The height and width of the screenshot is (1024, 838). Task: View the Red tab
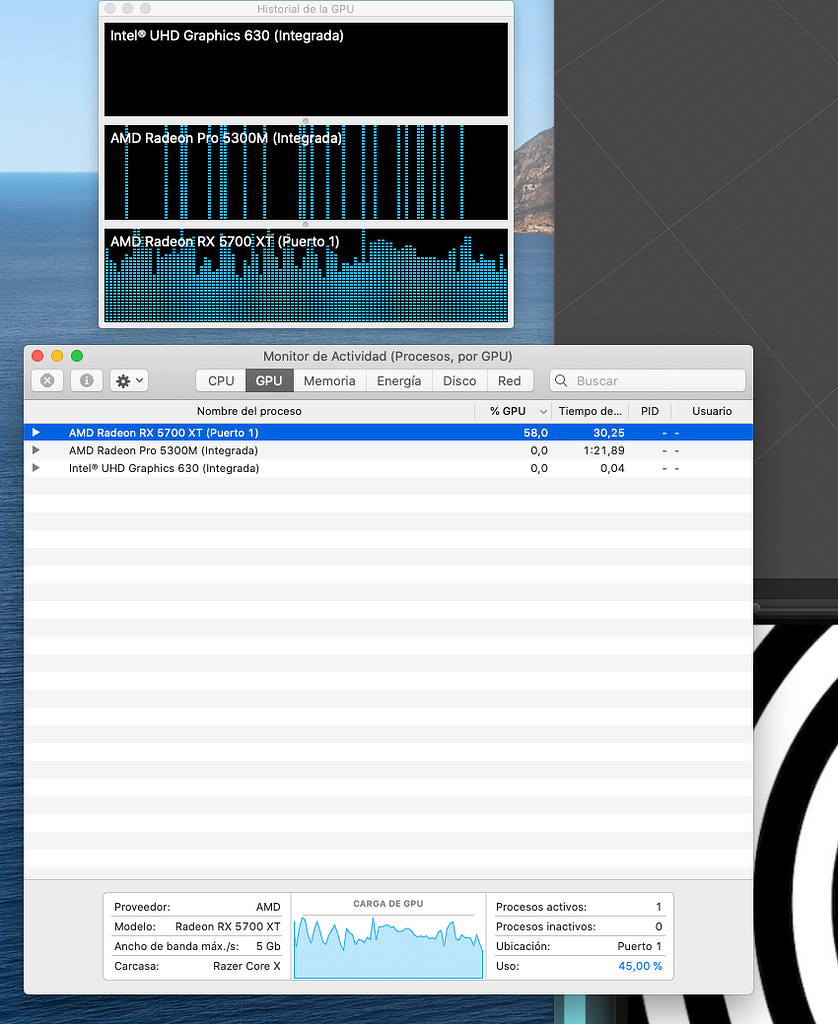(x=509, y=380)
